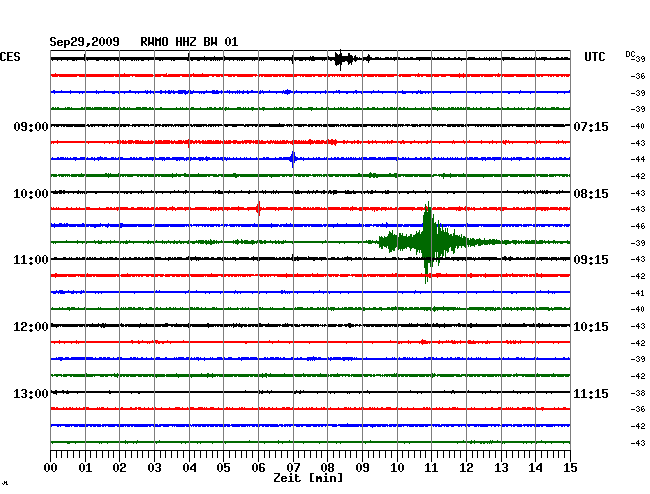This screenshot has width=650, height=494.
Task: Click the 10:15 UTC time label
Action: point(591,327)
